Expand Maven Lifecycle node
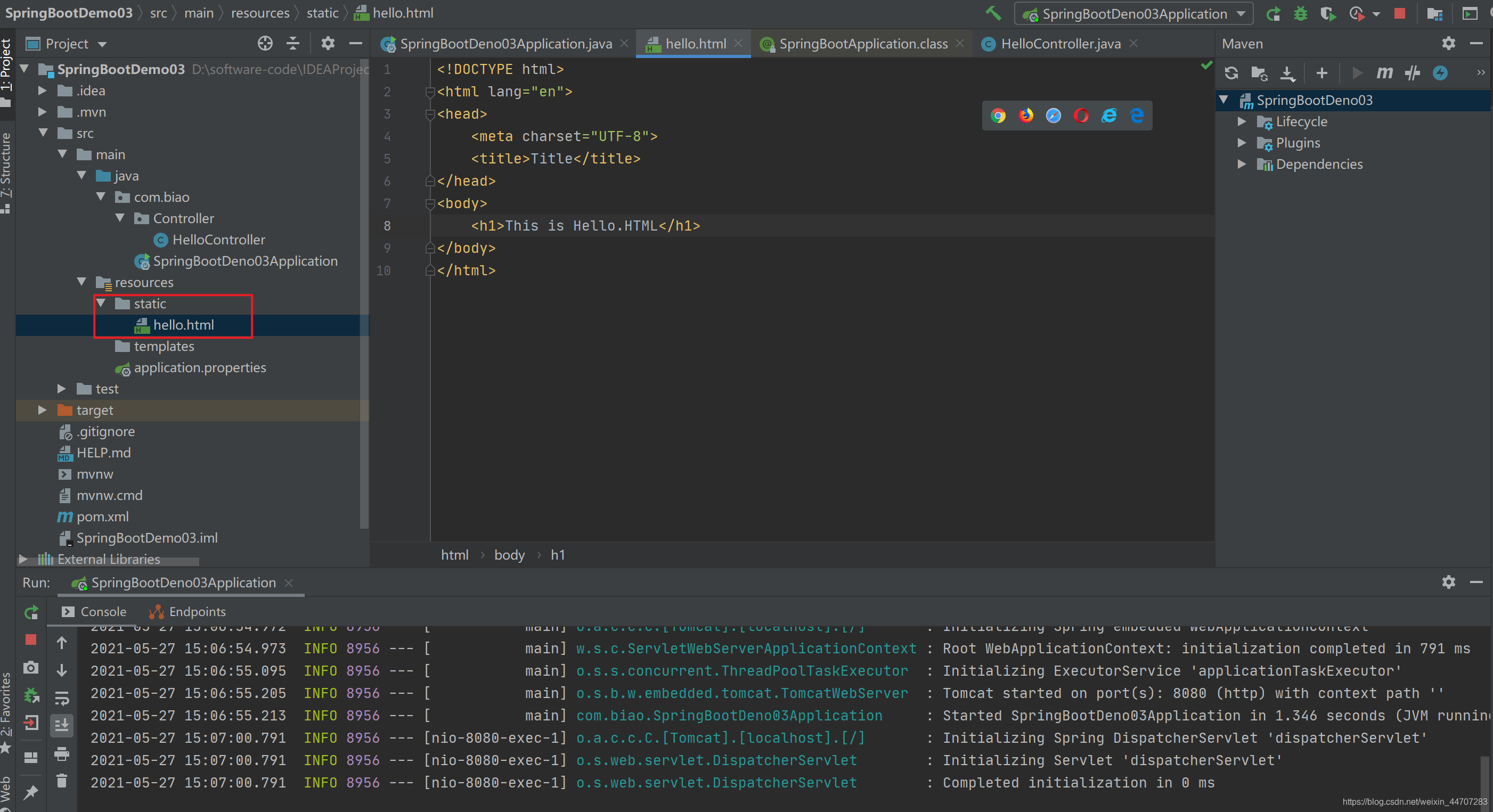Viewport: 1493px width, 812px height. click(x=1242, y=121)
